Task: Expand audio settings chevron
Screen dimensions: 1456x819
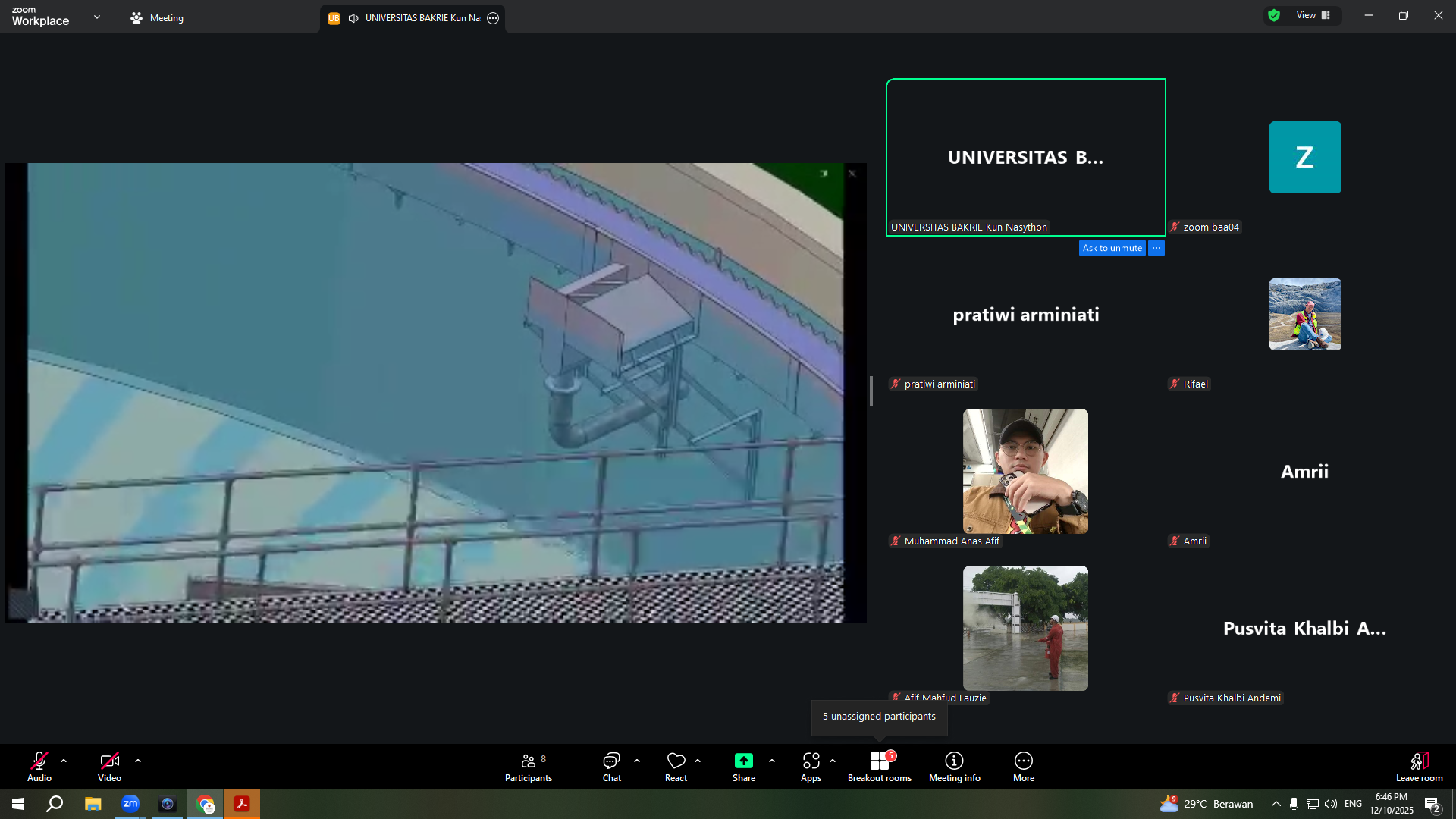Action: click(x=64, y=761)
